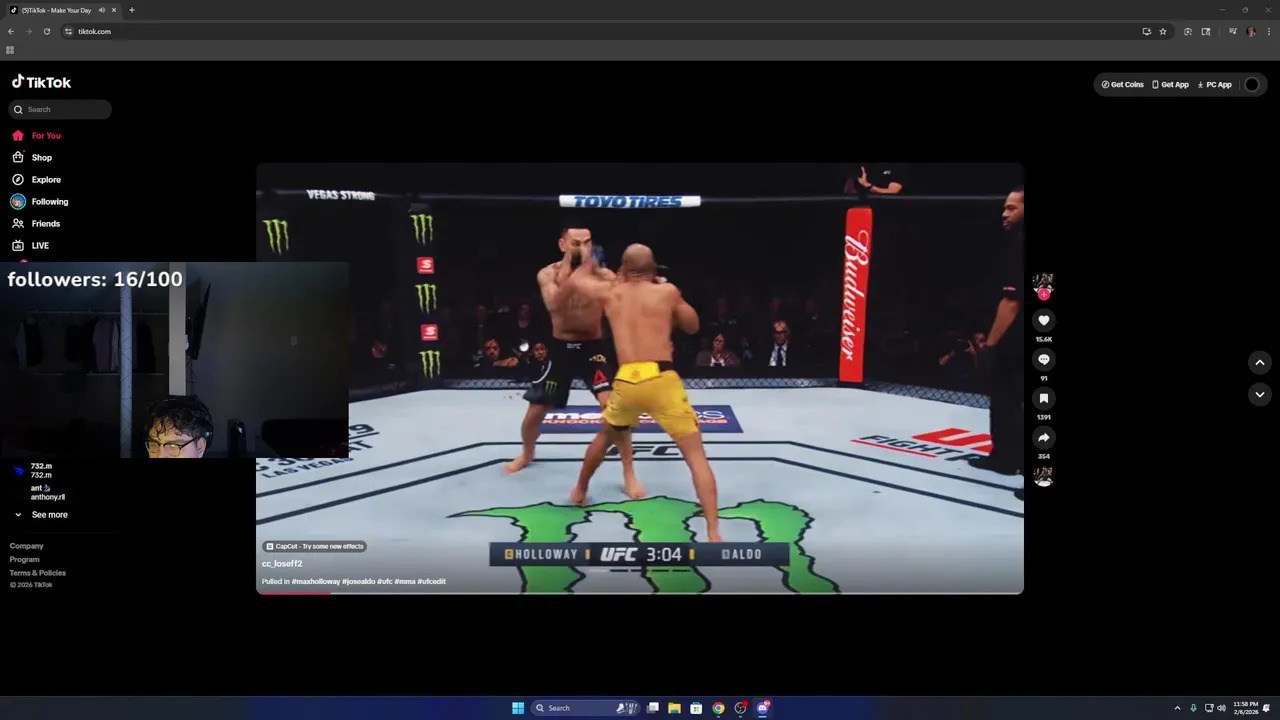Go to the previous video with up arrow
This screenshot has width=1280, height=720.
1259,362
